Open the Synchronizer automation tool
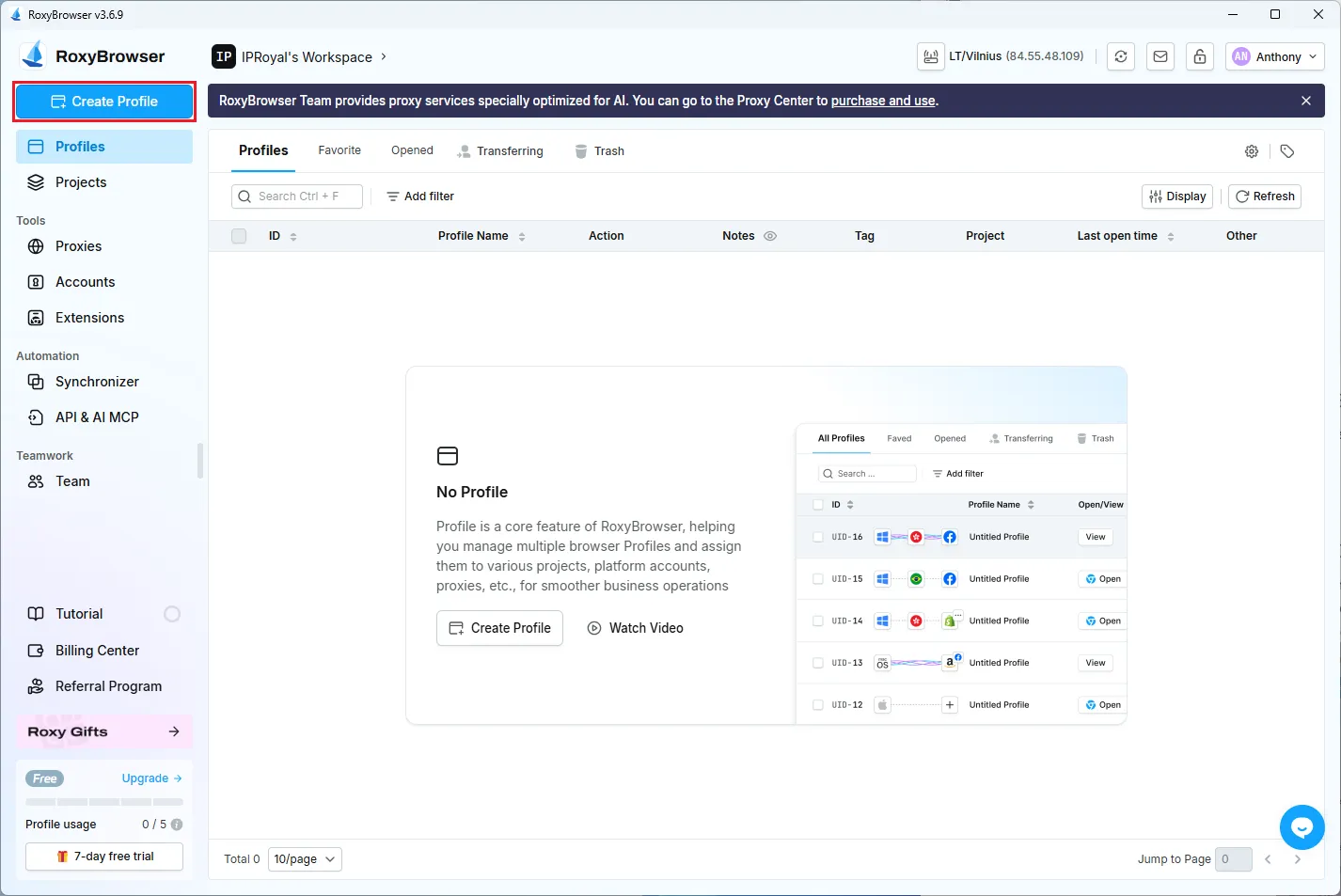The image size is (1341, 896). click(x=98, y=382)
